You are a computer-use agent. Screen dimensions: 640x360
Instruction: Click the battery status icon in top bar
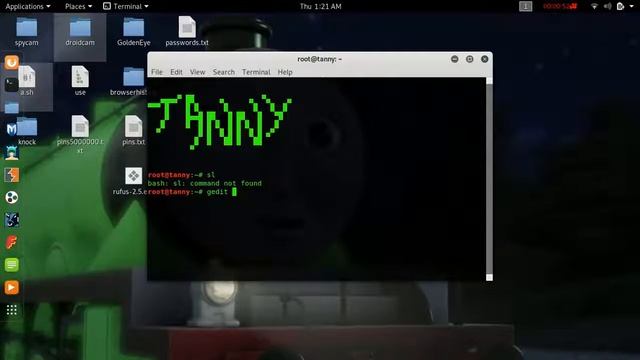coord(620,6)
